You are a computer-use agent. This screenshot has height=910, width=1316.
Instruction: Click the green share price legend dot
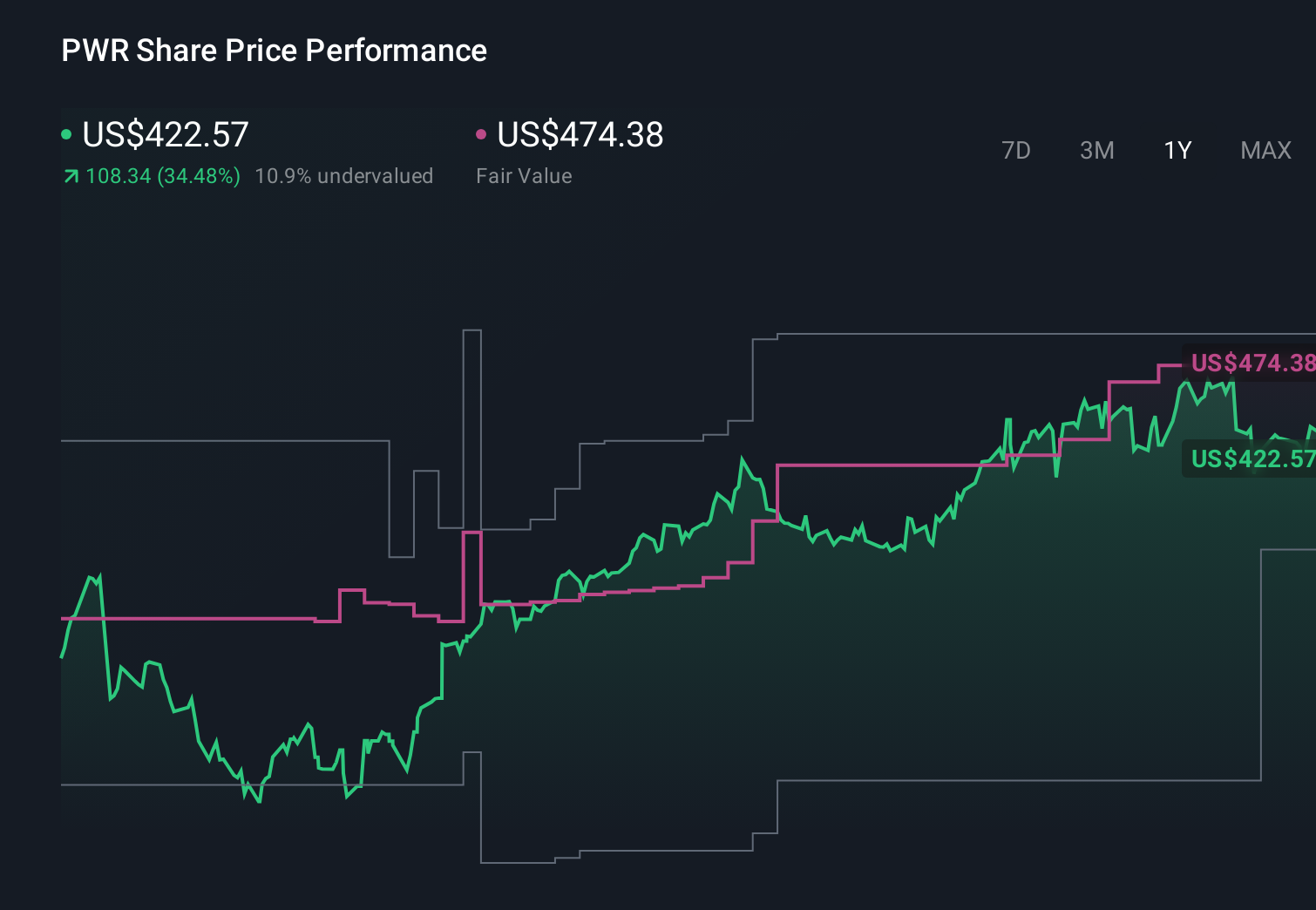[x=66, y=133]
